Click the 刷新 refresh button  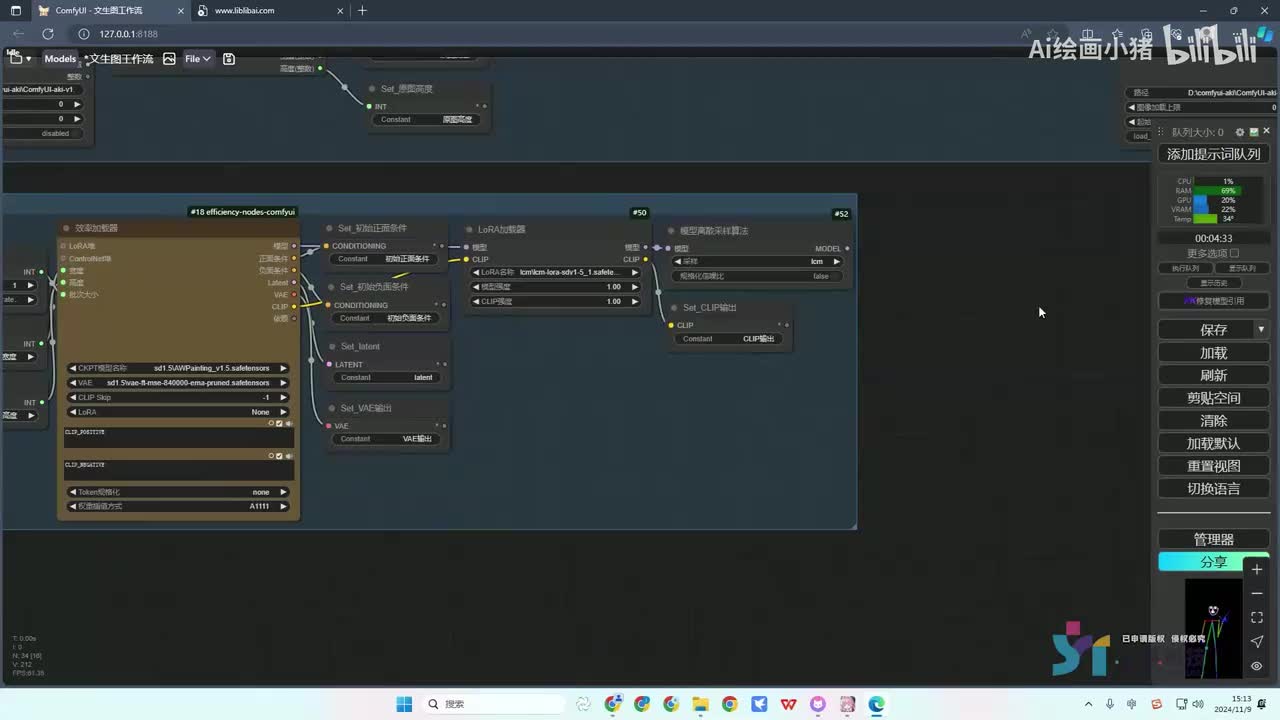pyautogui.click(x=1213, y=376)
